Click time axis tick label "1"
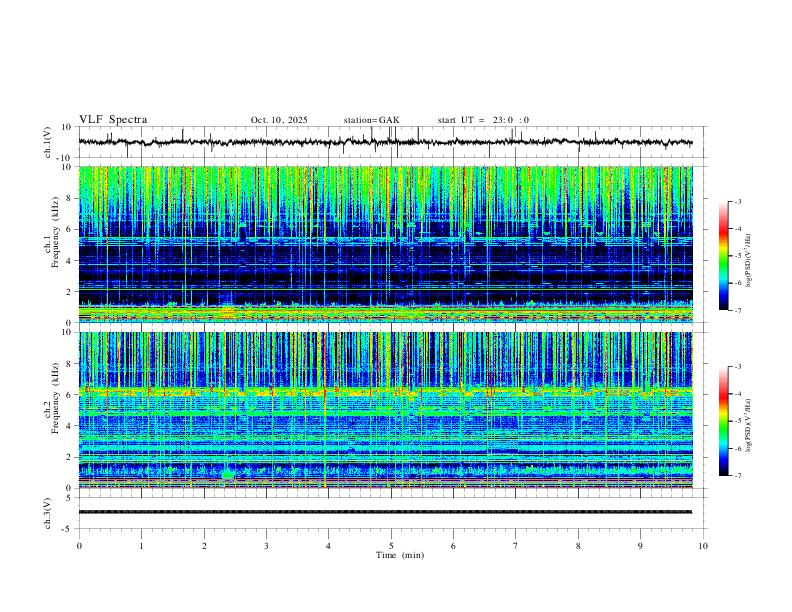792x612 pixels. [x=141, y=546]
